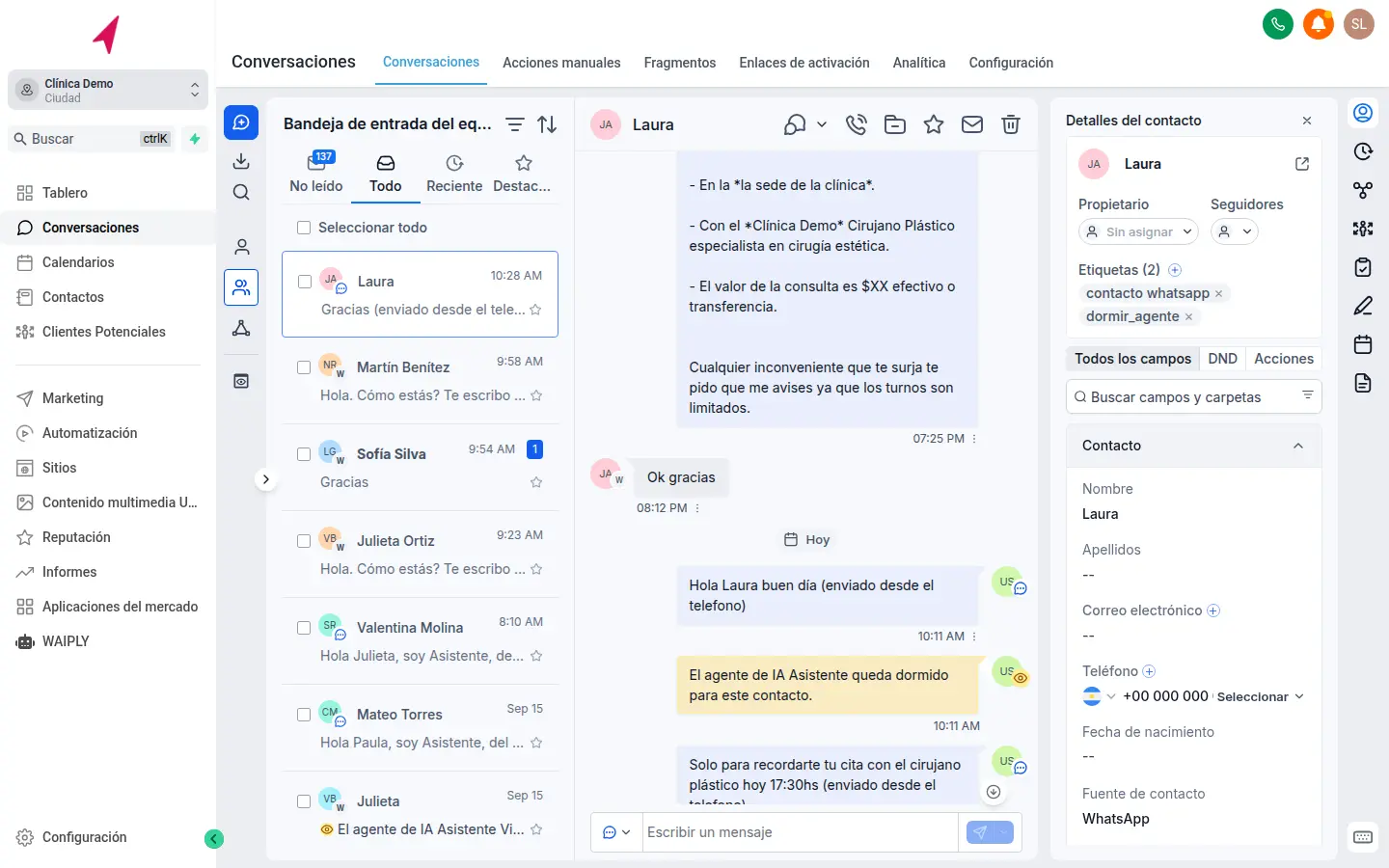This screenshot has height=868, width=1389.
Task: Click the pencil notes icon in right rail
Action: coord(1363,306)
